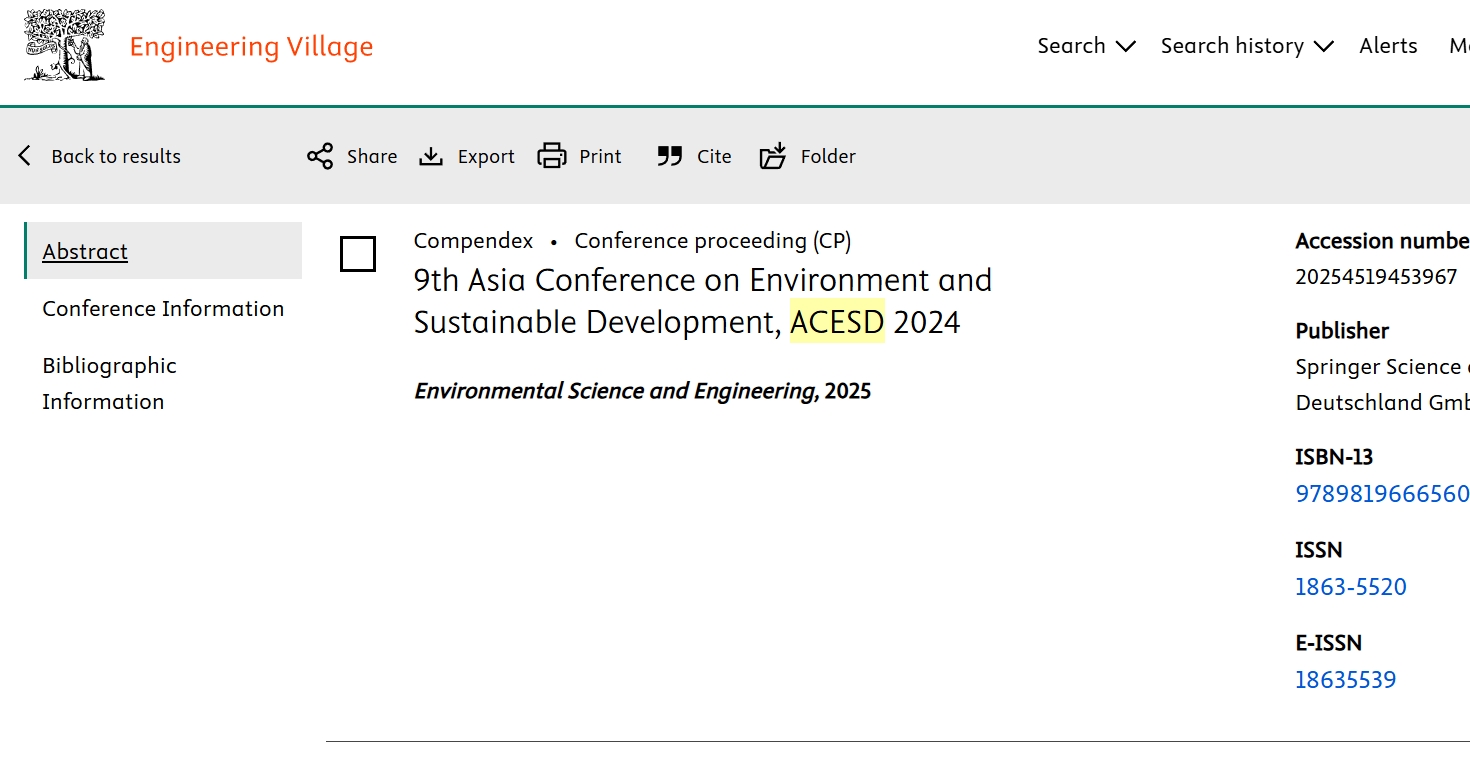This screenshot has width=1470, height=771.
Task: Go to Conference Information section
Action: tap(163, 308)
